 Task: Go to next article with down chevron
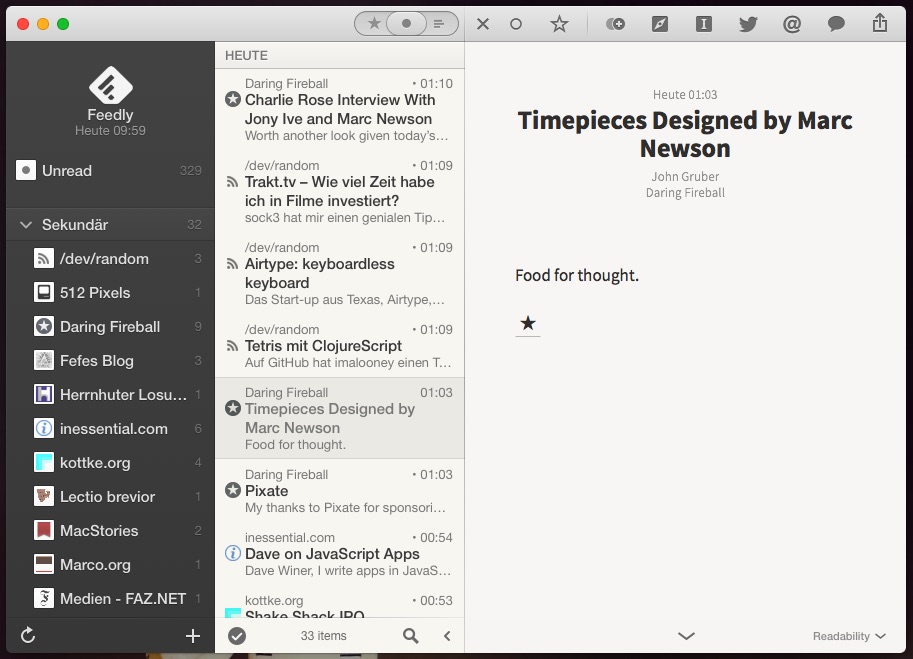[x=686, y=636]
